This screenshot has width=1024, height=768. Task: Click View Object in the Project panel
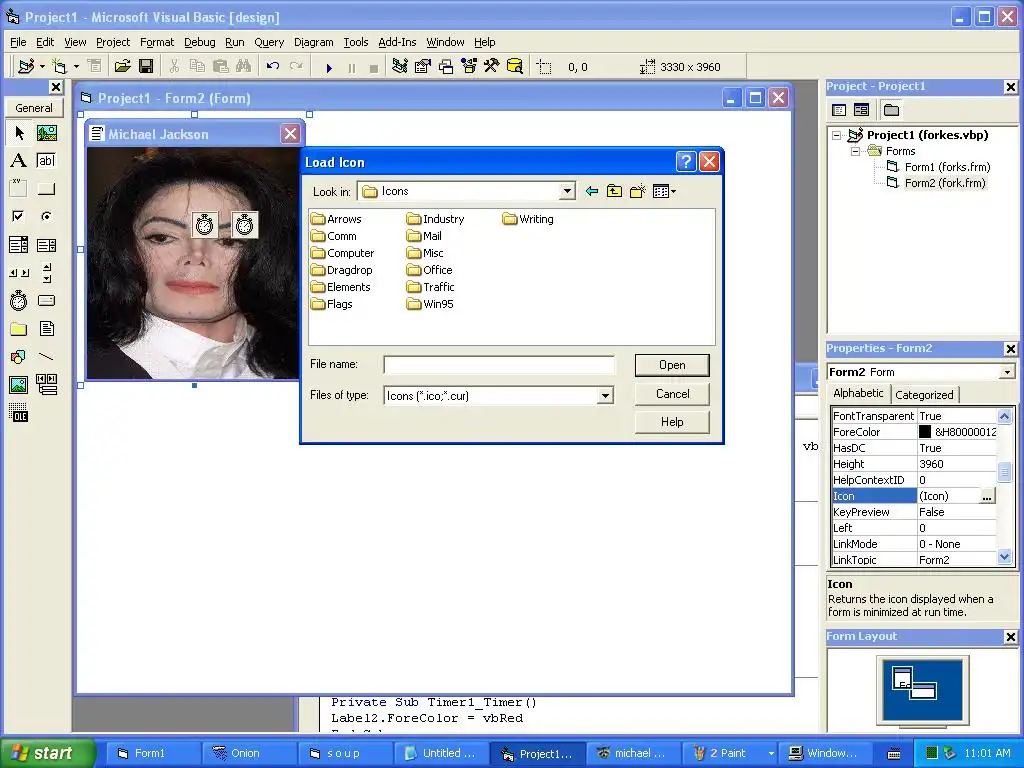coord(861,110)
